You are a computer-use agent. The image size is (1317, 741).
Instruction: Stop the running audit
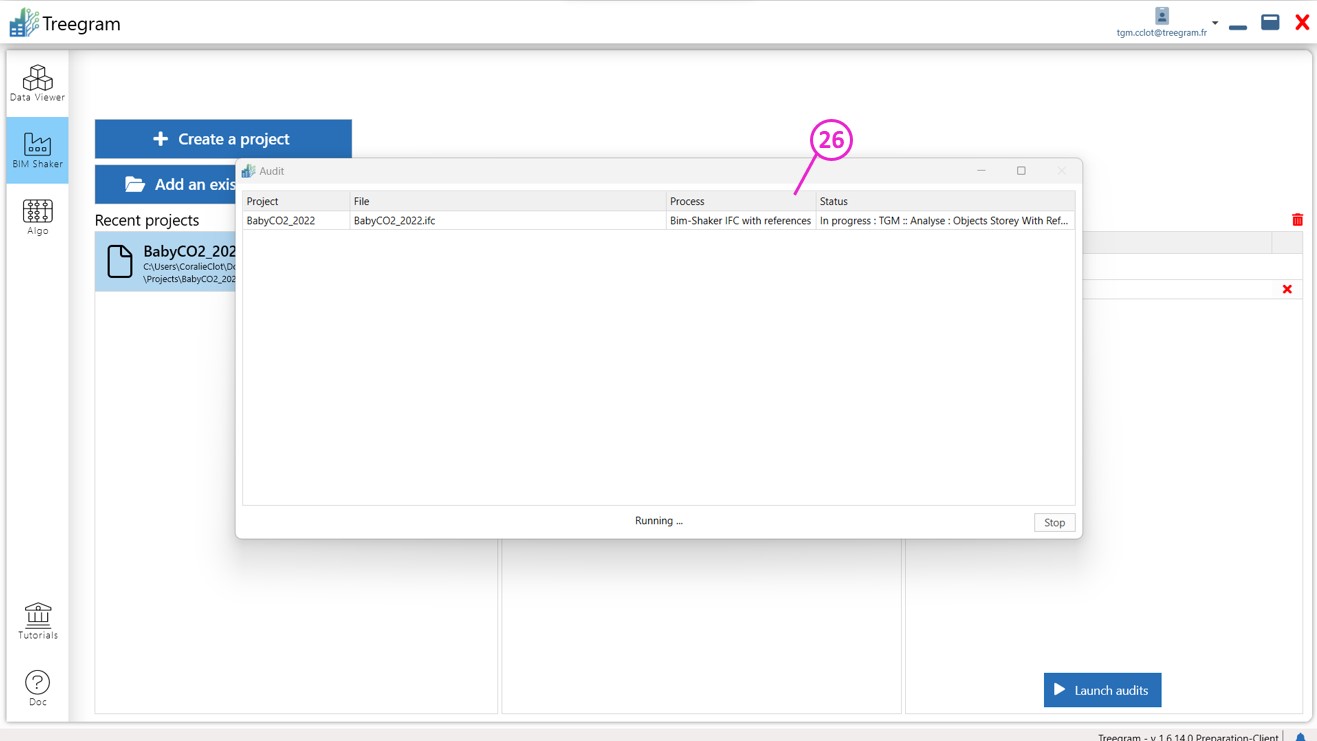pos(1054,523)
